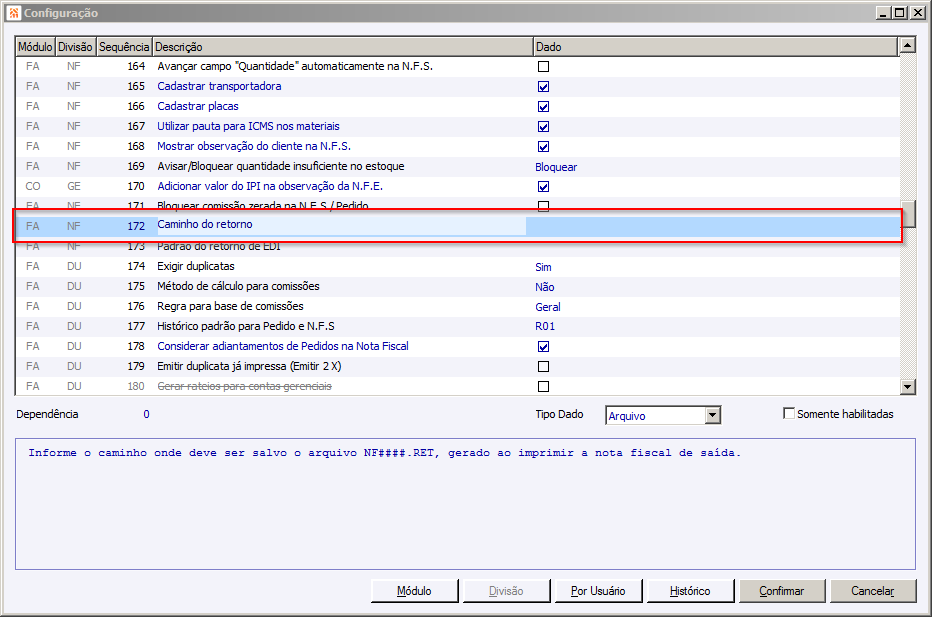
Task: Click the Dado cell of Caminho do retorno
Action: [x=713, y=226]
